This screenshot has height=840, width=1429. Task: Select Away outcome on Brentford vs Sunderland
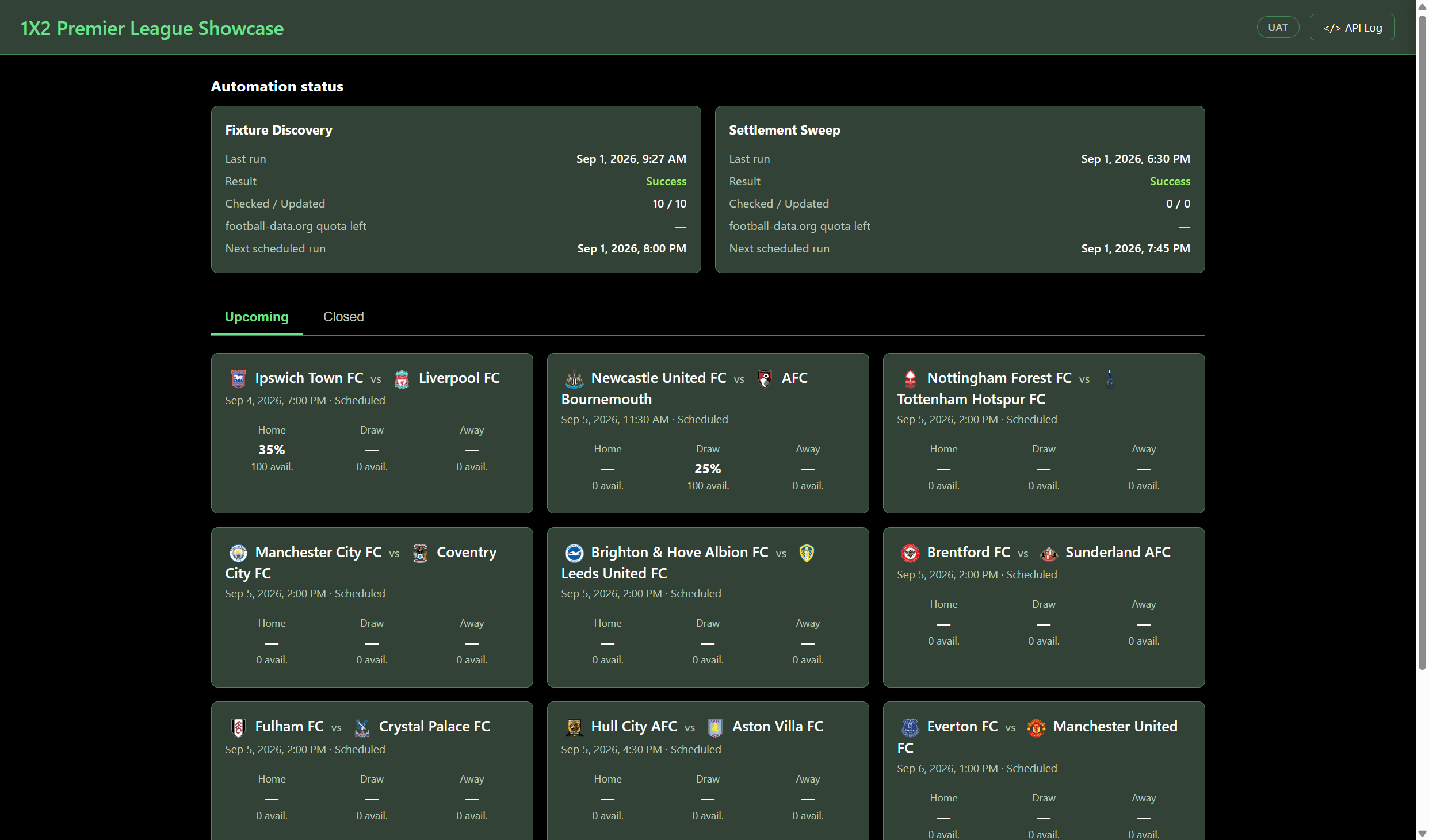1144,623
